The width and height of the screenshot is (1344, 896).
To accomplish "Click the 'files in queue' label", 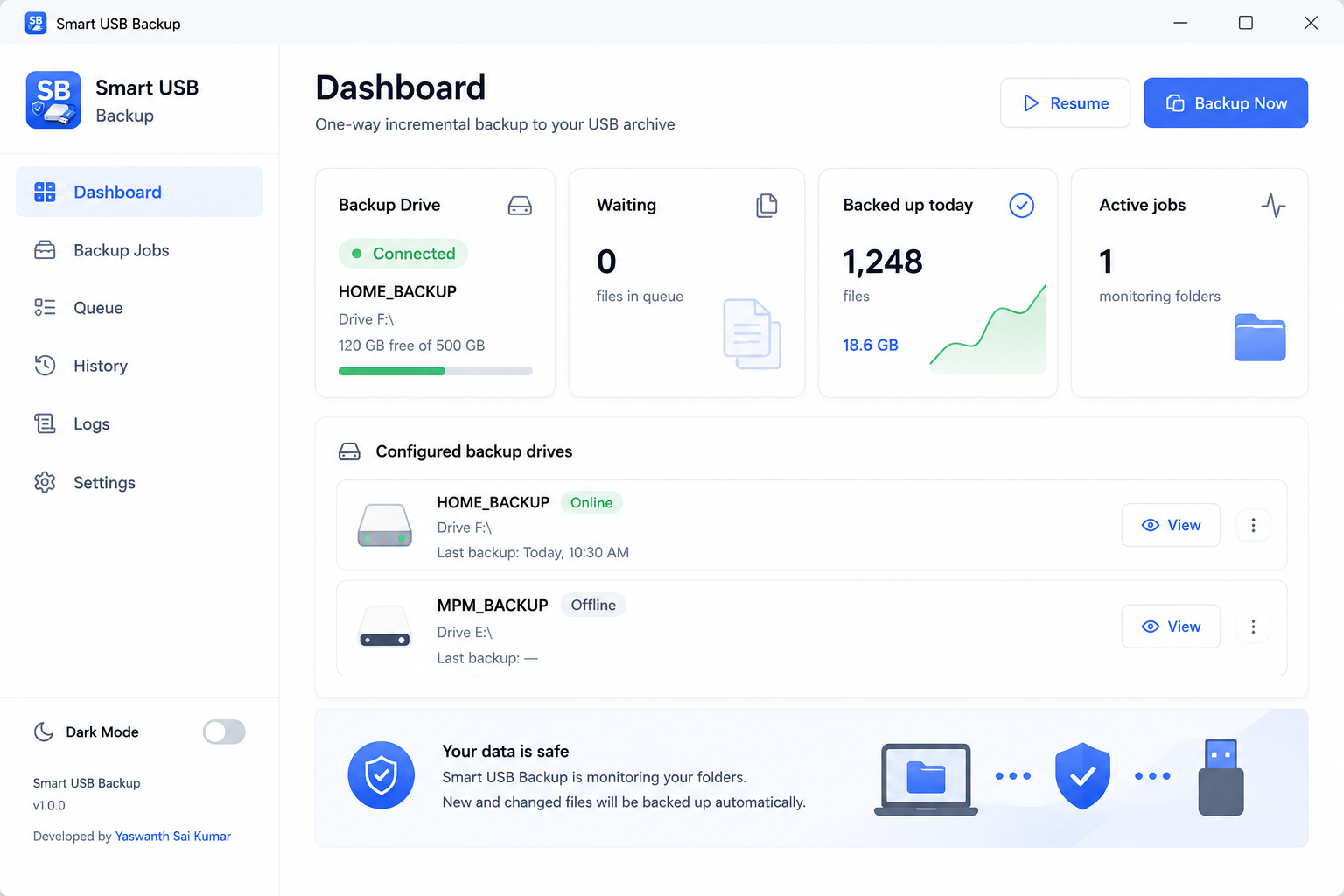I will pyautogui.click(x=640, y=297).
